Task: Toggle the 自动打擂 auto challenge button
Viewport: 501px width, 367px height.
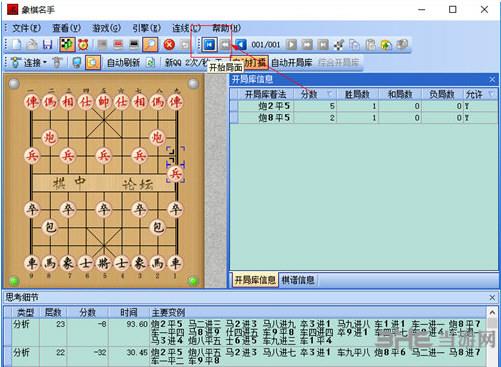Action: tap(250, 62)
